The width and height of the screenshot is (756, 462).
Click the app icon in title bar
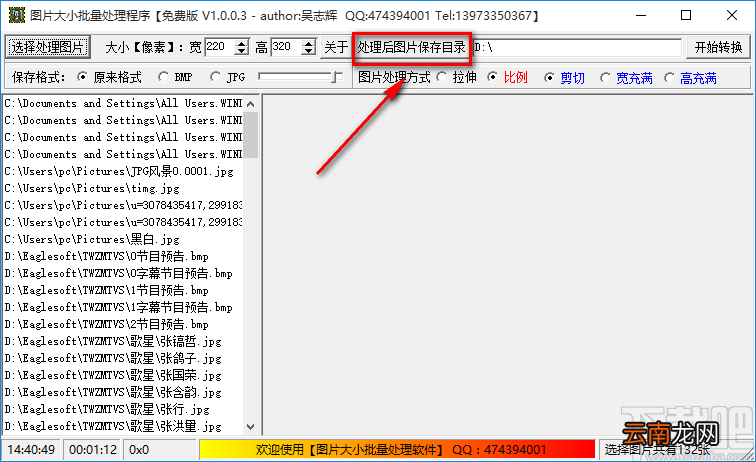16,15
